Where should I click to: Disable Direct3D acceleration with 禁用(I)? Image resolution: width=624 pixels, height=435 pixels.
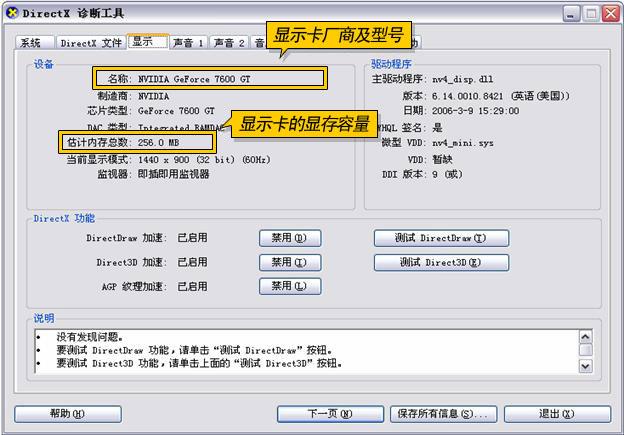pos(290,262)
